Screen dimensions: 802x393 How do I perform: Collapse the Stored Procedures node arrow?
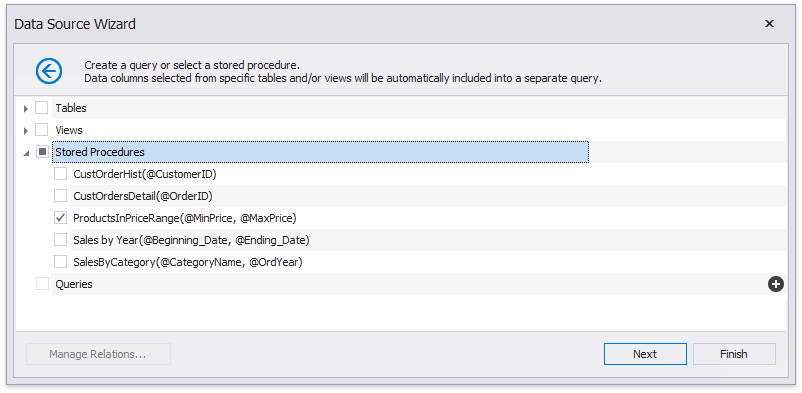pos(26,152)
